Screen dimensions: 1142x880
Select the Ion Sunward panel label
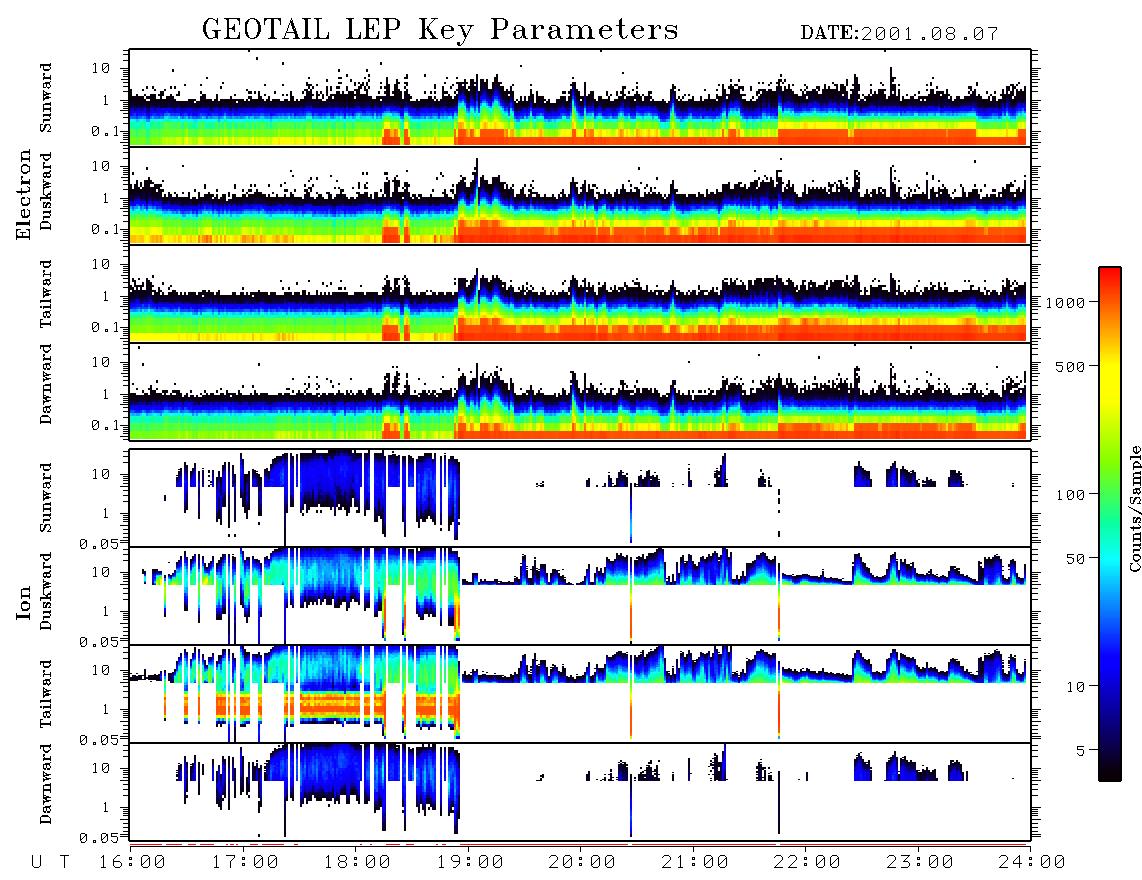pyautogui.click(x=46, y=497)
